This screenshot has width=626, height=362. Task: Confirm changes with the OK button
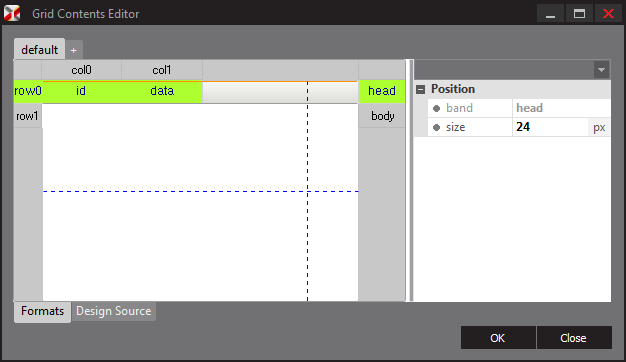(x=498, y=338)
